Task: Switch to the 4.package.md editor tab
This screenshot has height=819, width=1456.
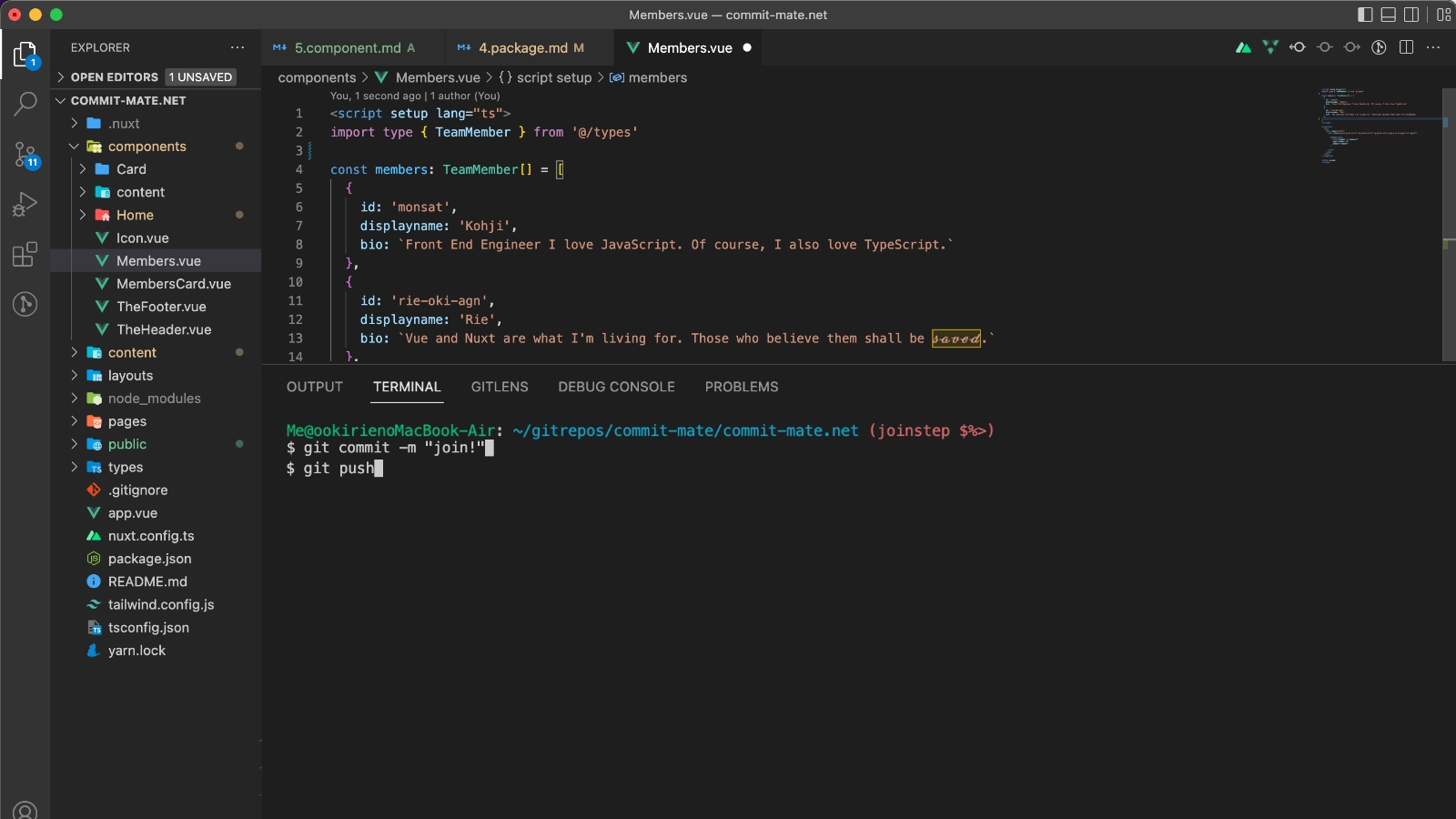Action: (522, 48)
